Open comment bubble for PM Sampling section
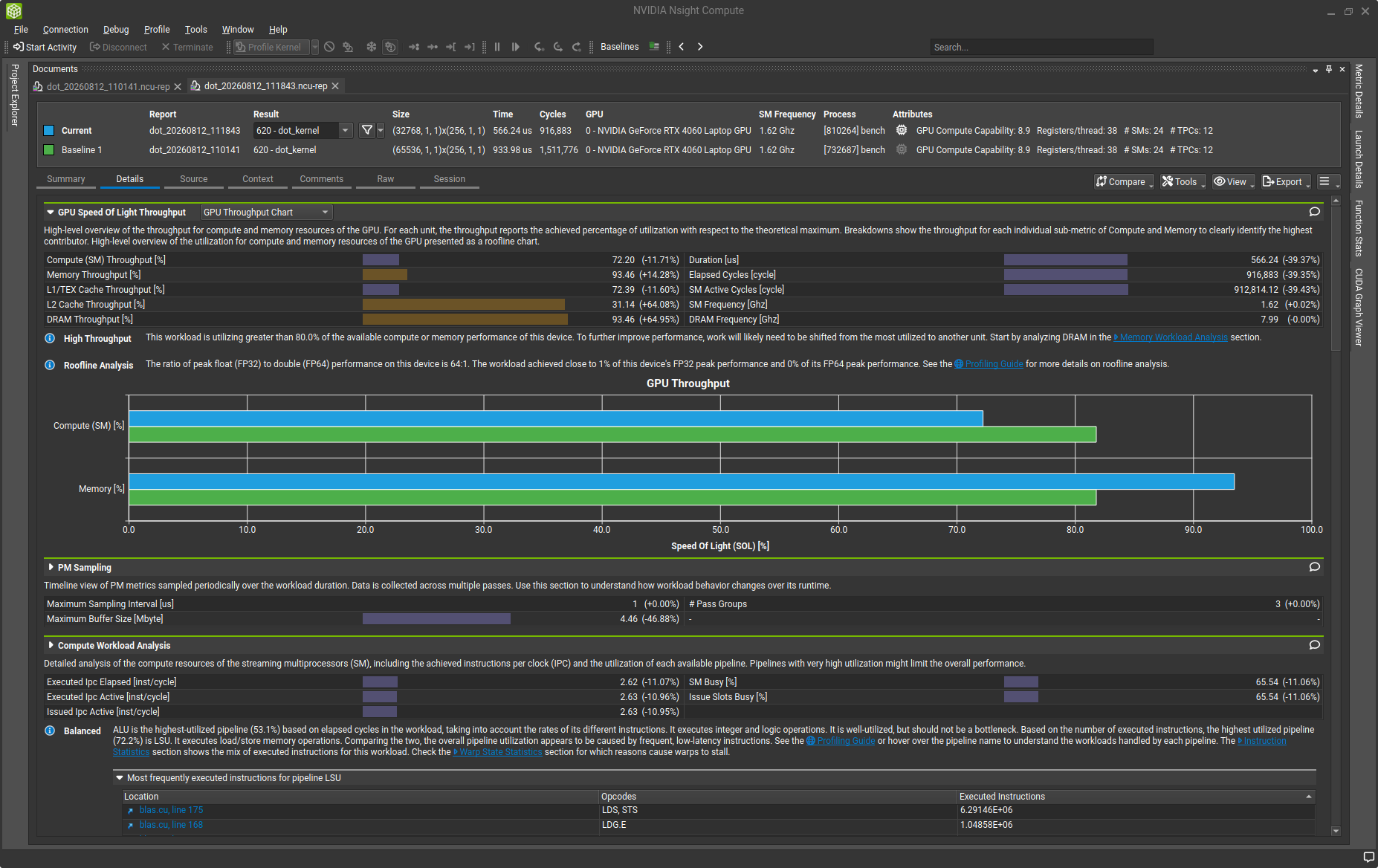The height and width of the screenshot is (868, 1378). tap(1314, 567)
